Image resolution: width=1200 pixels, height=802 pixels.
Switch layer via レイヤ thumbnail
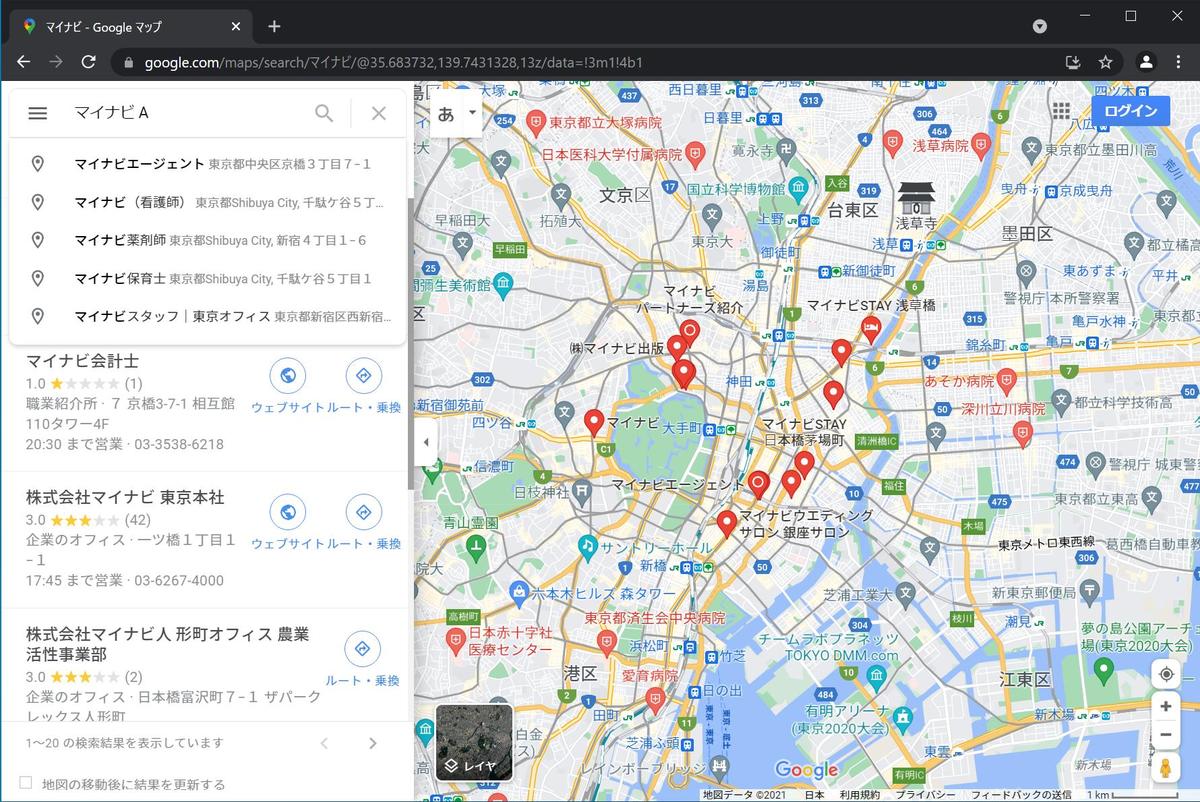click(474, 743)
